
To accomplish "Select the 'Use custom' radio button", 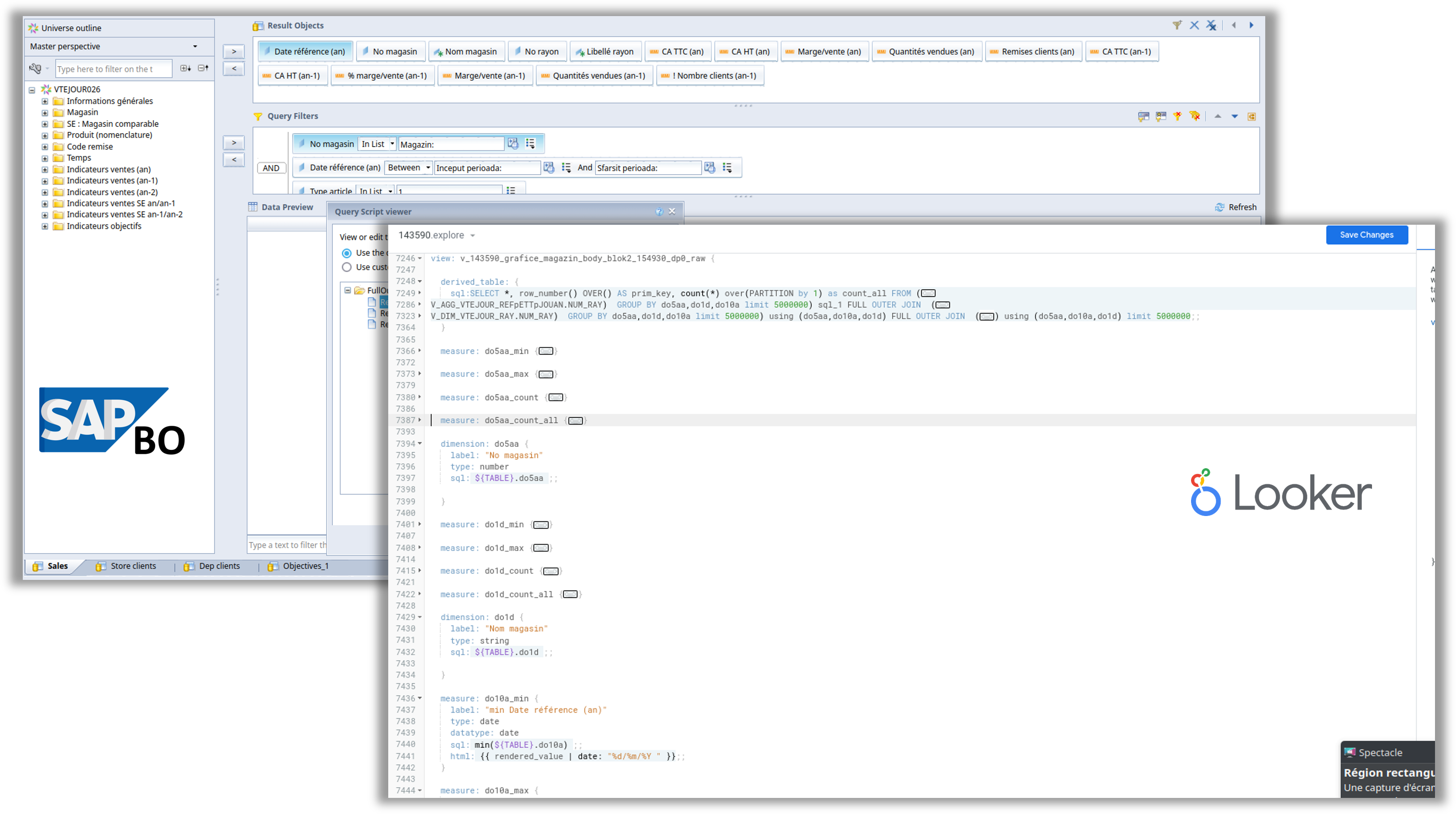I will (x=347, y=267).
